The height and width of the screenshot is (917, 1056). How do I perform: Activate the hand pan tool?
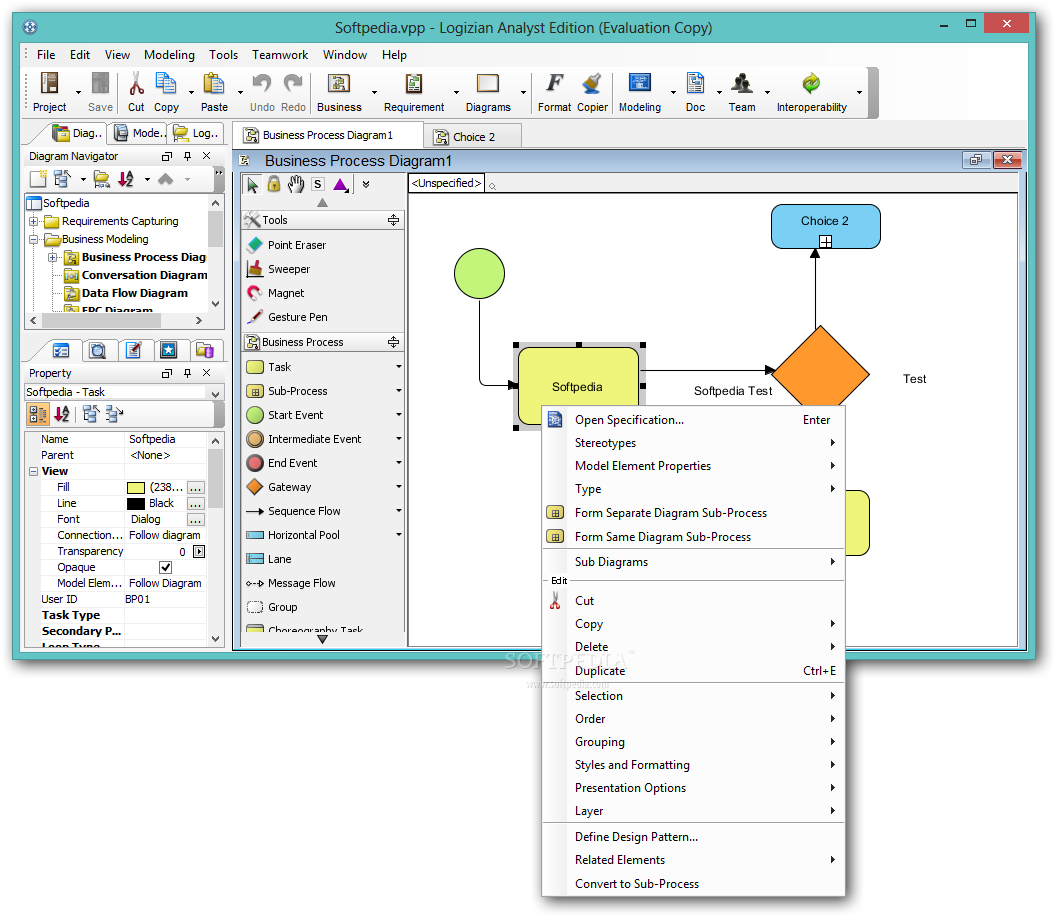296,184
